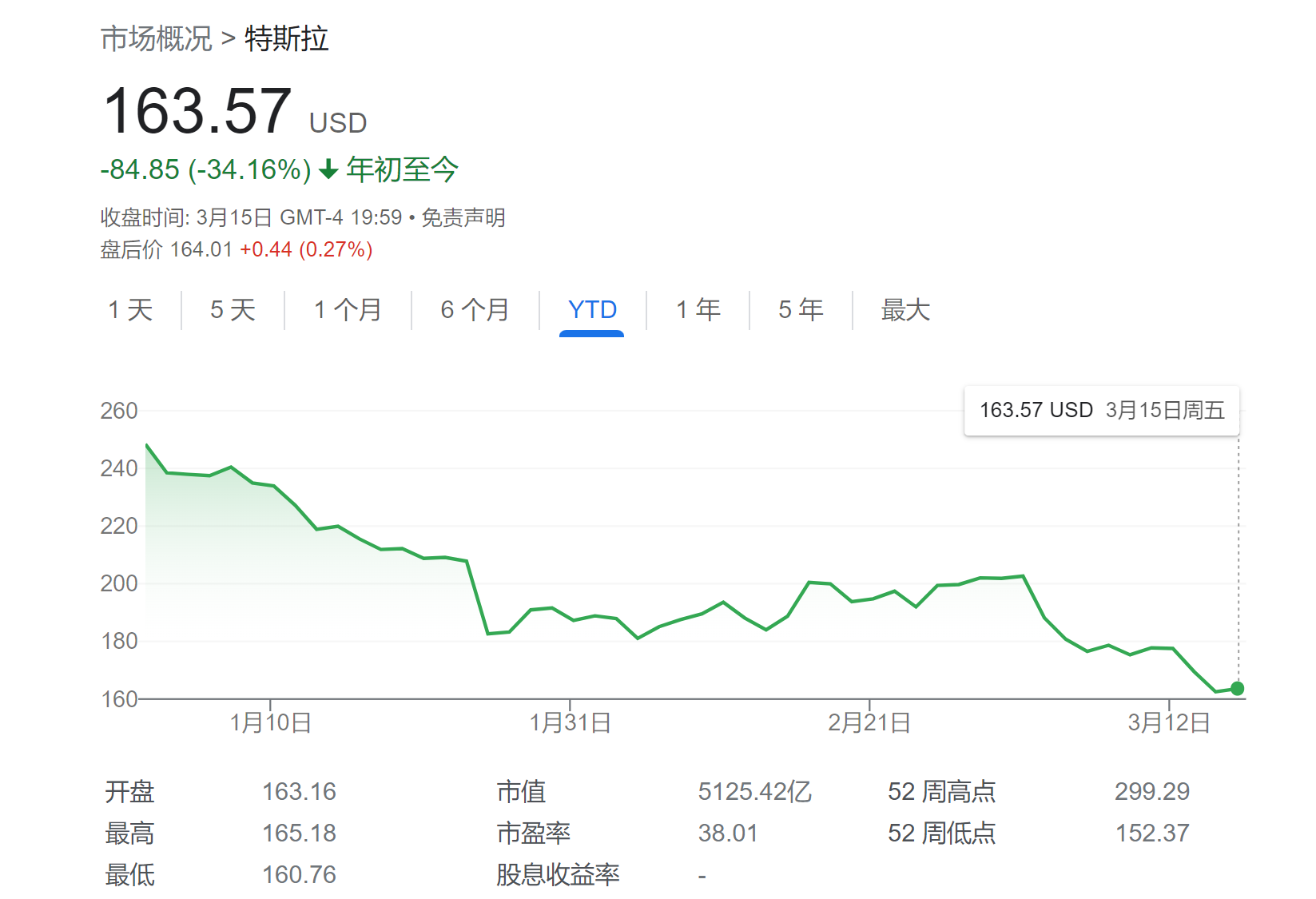Screen dimensions: 1316x899
Task: Click the 特斯拉 breadcrumb title
Action: (x=287, y=38)
